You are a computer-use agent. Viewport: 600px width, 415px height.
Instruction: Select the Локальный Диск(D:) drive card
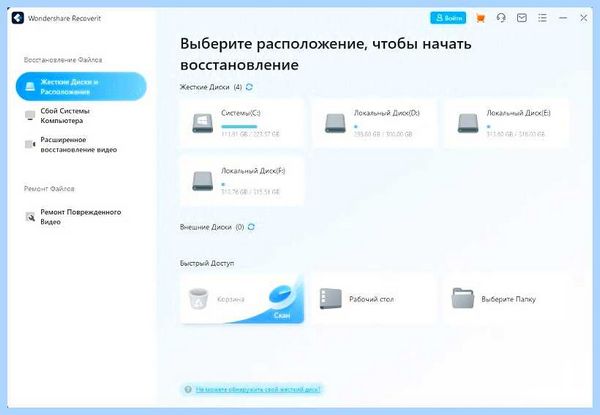(x=374, y=123)
